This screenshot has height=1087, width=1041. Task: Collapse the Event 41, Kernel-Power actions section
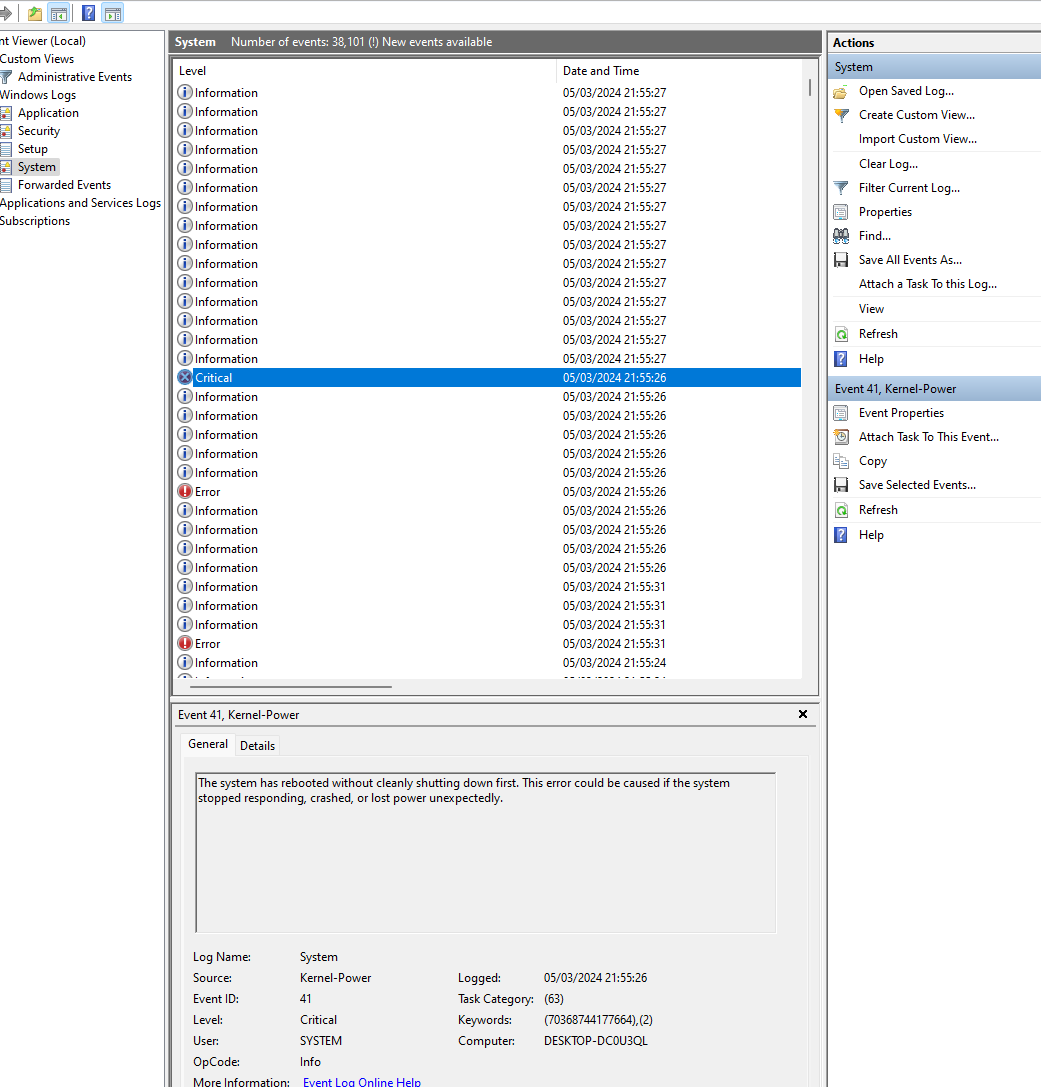[934, 388]
